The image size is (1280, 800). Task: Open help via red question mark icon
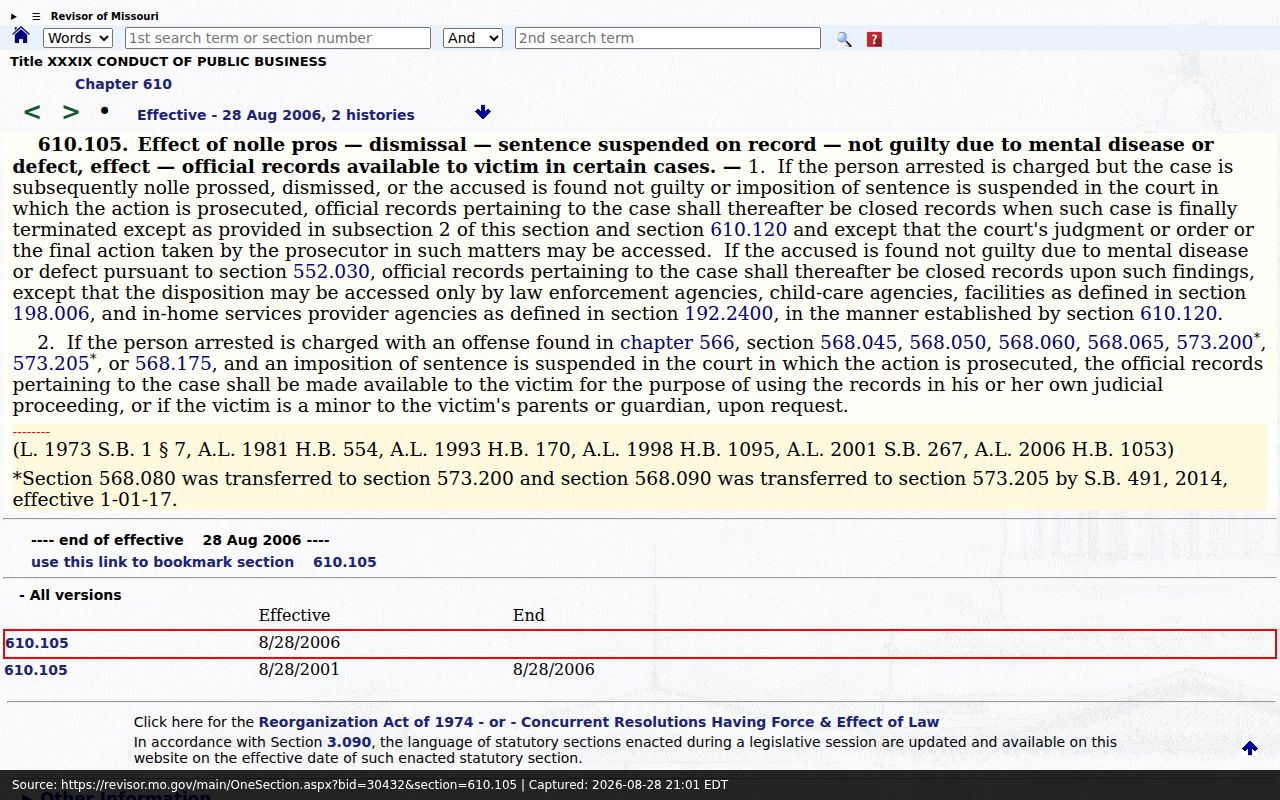point(874,39)
